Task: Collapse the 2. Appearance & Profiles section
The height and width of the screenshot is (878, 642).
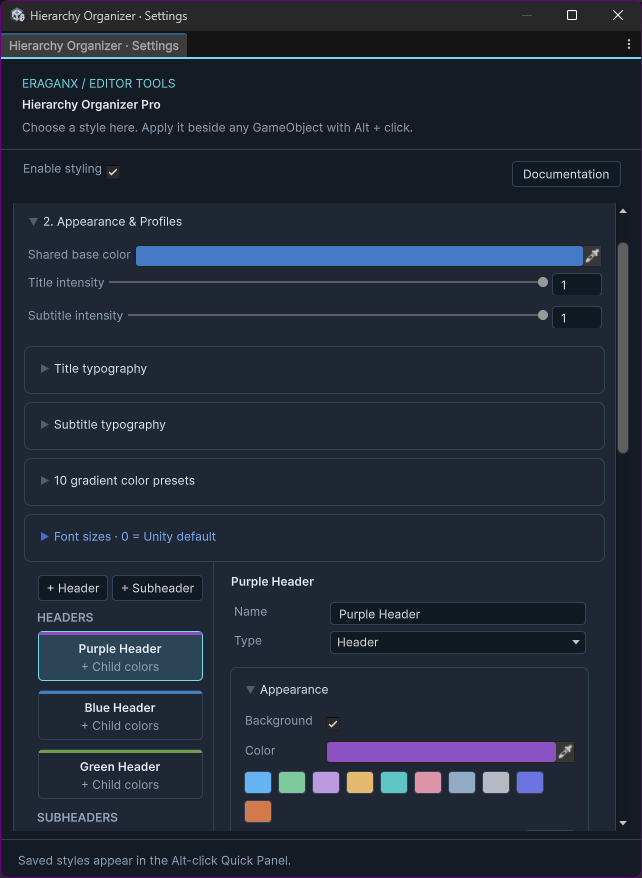Action: [34, 222]
